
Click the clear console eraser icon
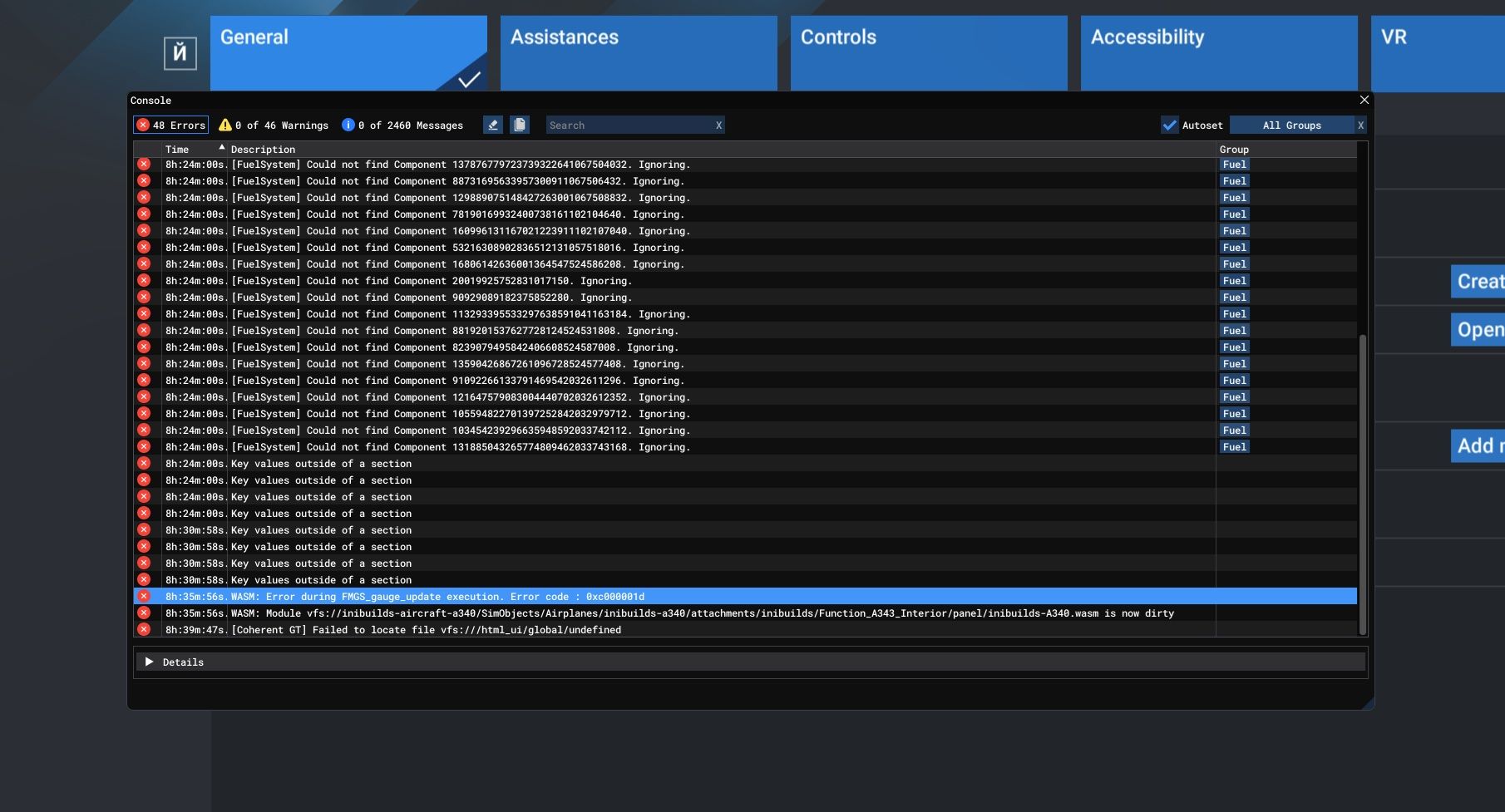(493, 125)
